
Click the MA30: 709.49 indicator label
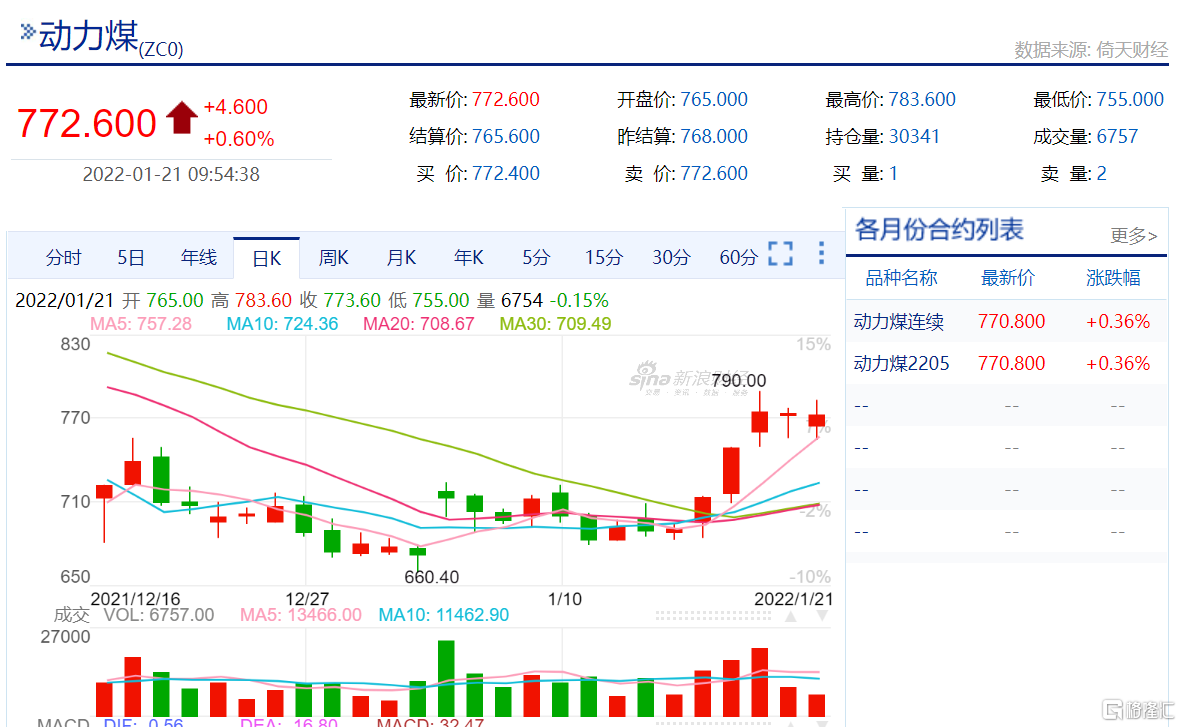(555, 324)
